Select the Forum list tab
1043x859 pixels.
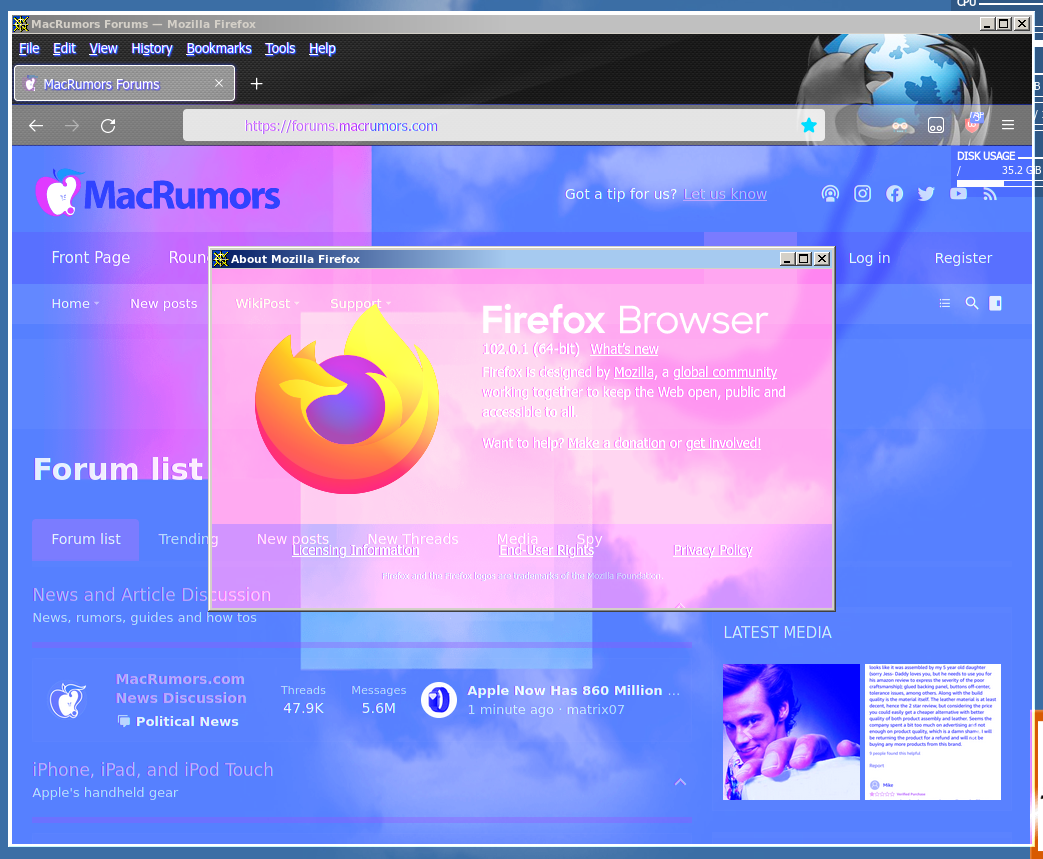coord(86,539)
